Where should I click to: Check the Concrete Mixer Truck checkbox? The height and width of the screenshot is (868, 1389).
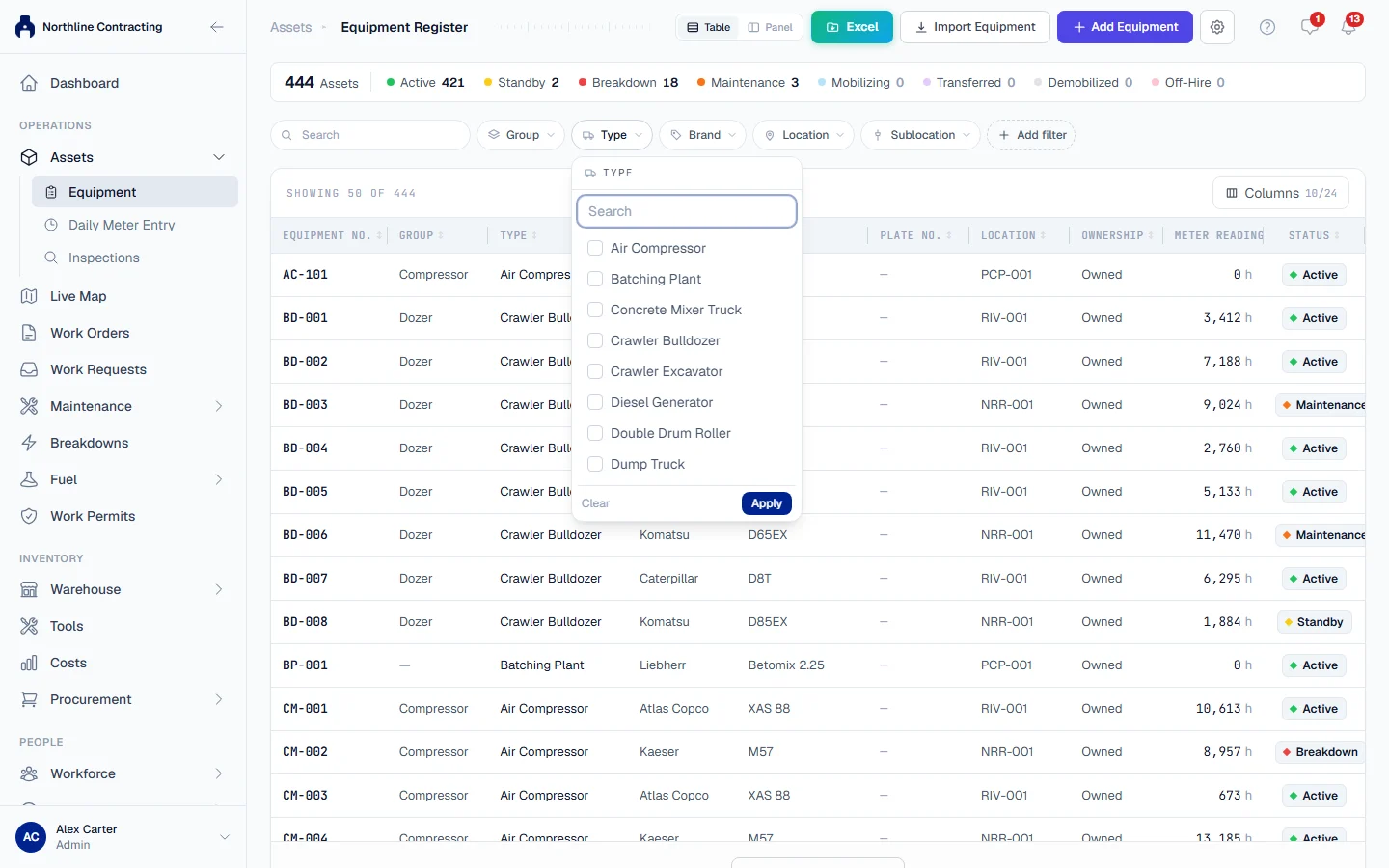[x=595, y=310]
